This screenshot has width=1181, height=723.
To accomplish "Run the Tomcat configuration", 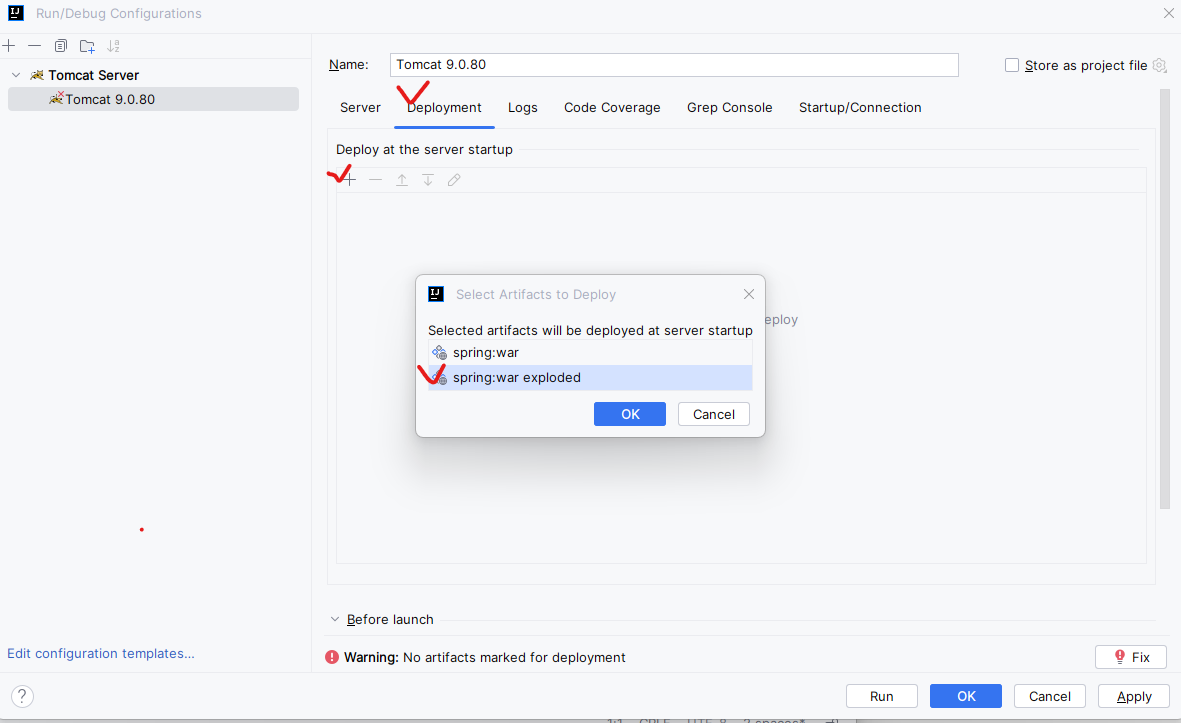I will click(x=882, y=697).
